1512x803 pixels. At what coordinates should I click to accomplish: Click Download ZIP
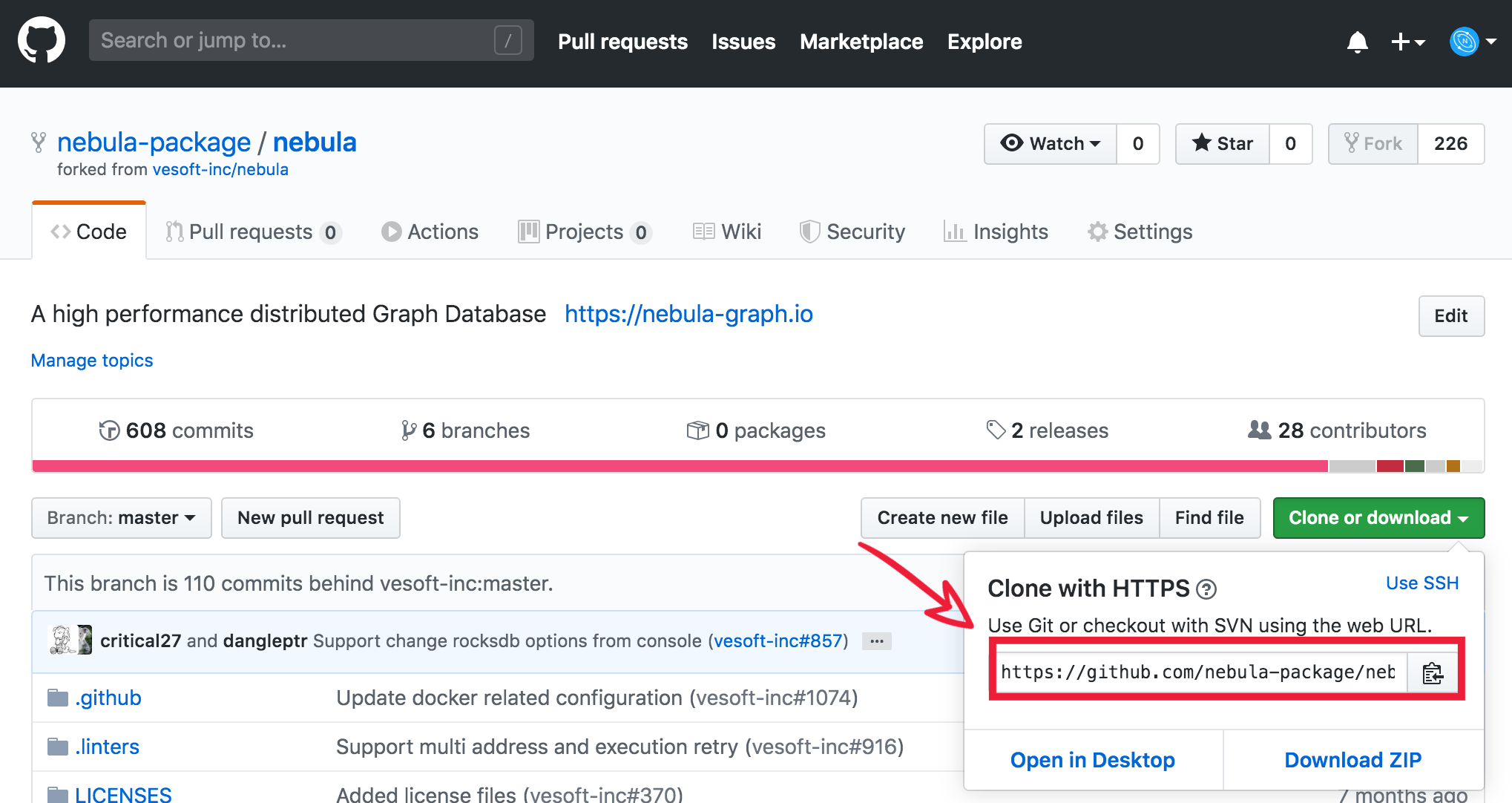[x=1353, y=760]
